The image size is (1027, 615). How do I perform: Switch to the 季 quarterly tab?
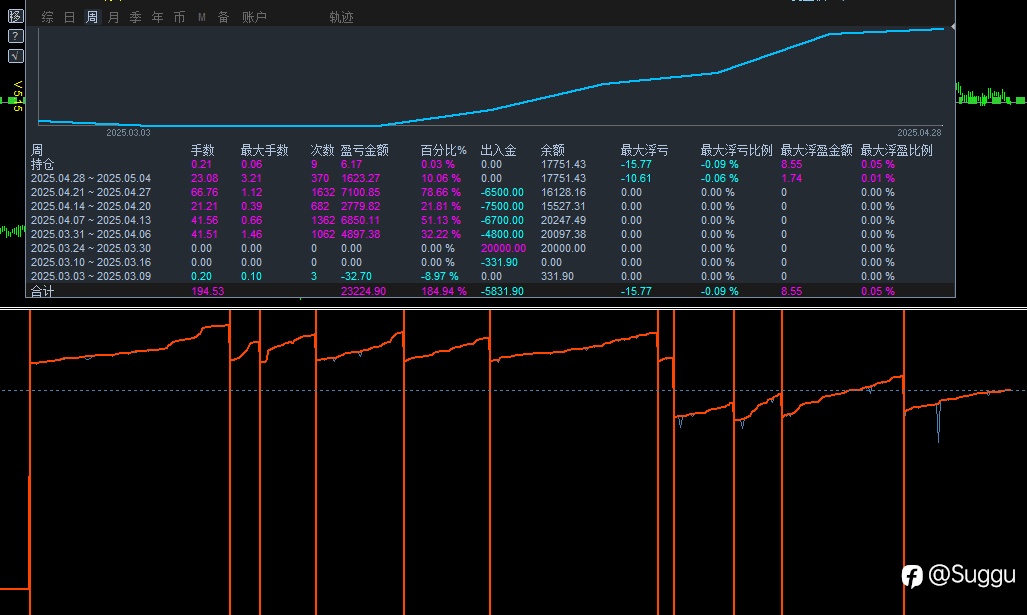click(136, 17)
